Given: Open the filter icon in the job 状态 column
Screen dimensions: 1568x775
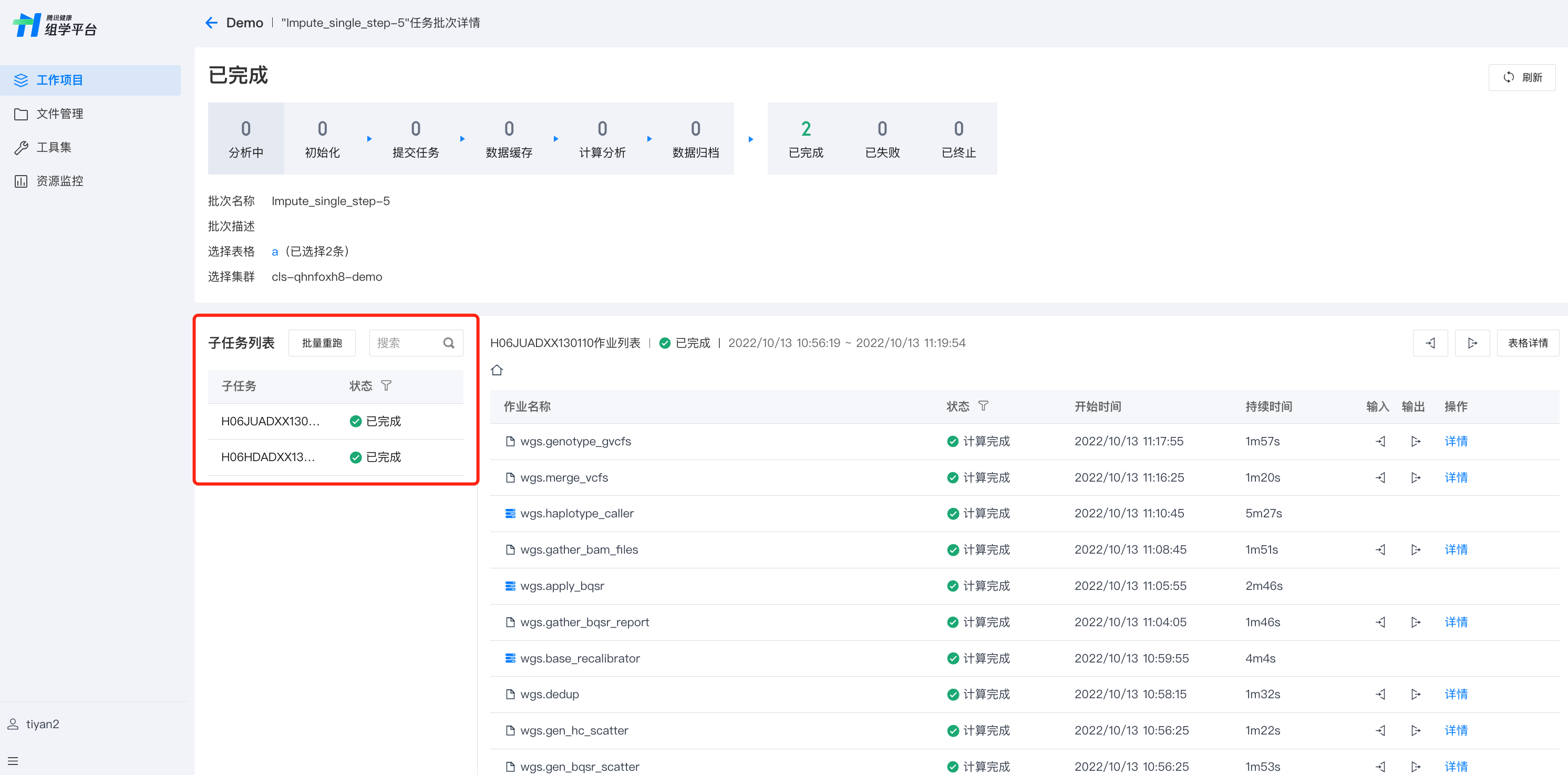Looking at the screenshot, I should [983, 406].
